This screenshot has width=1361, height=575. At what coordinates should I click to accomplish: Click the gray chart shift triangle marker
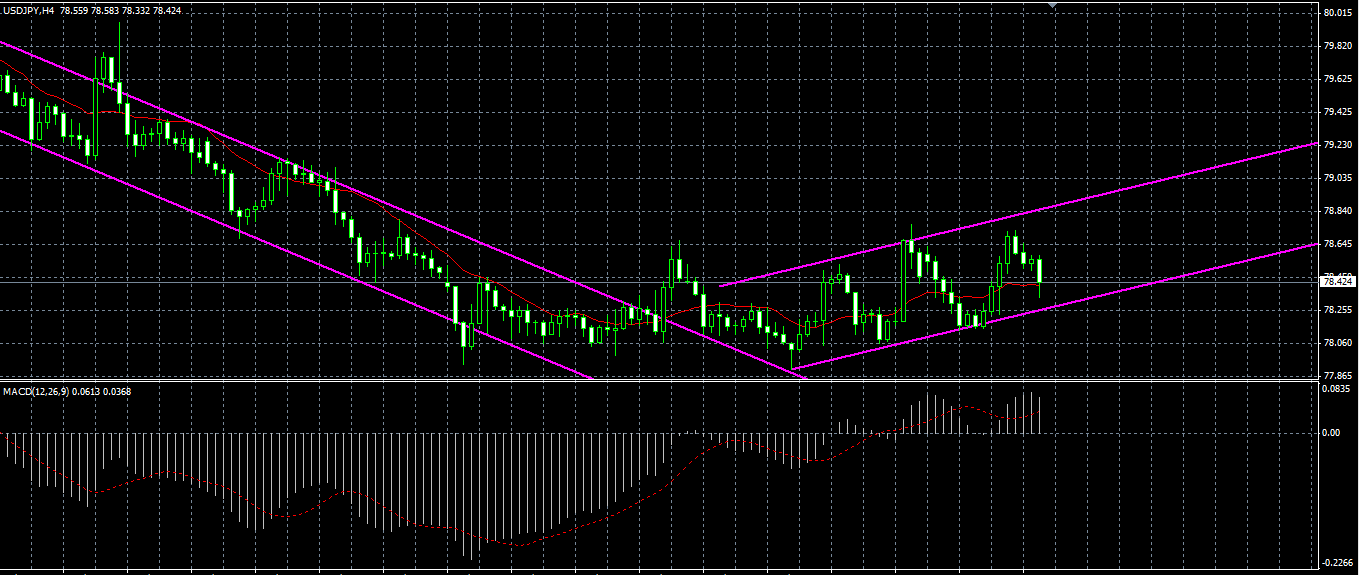pyautogui.click(x=1052, y=6)
